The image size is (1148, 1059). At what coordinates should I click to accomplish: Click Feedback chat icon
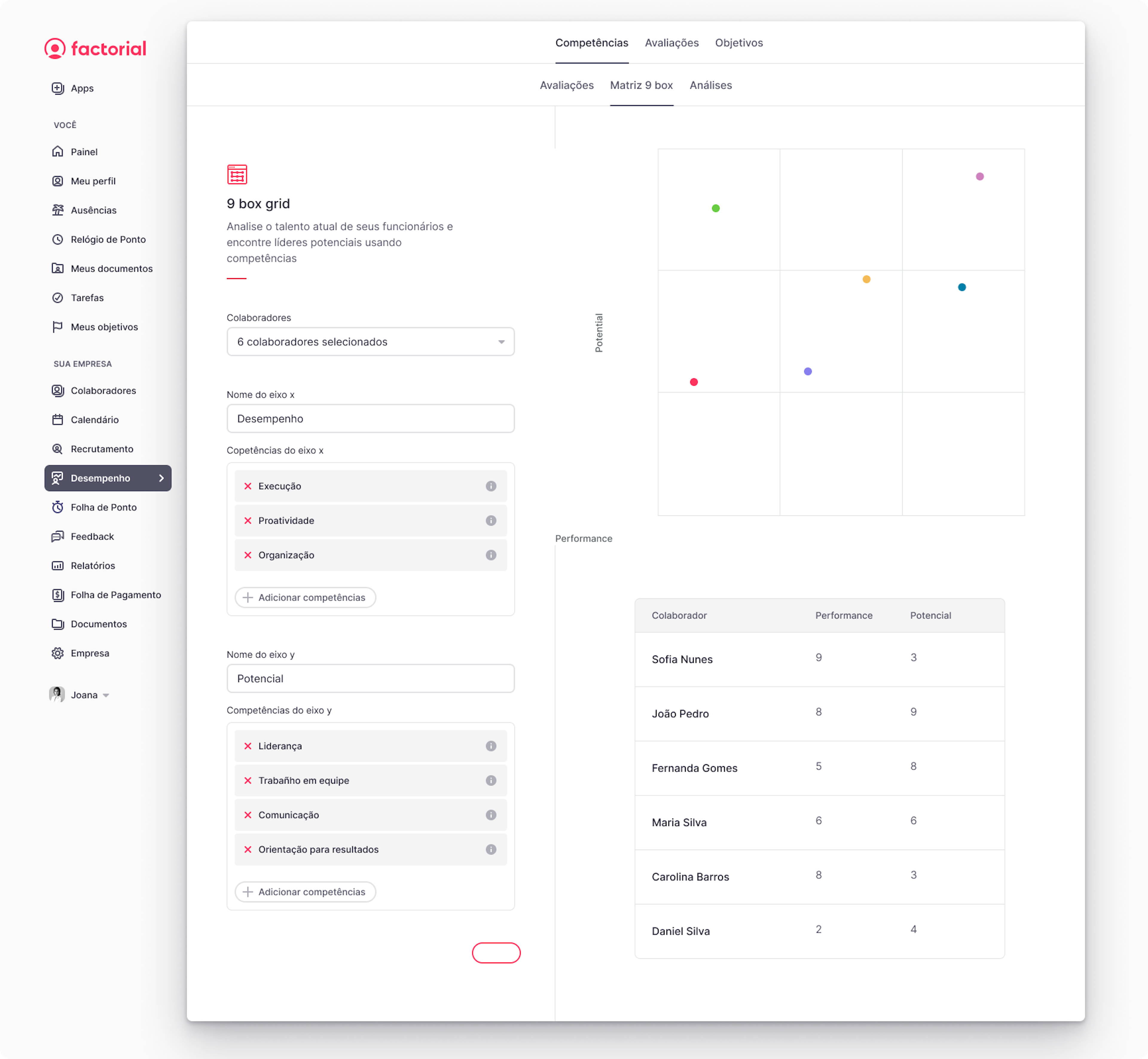point(58,537)
